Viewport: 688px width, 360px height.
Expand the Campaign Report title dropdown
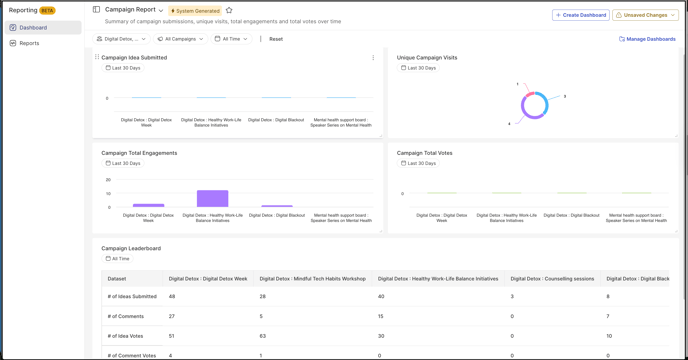tap(161, 11)
